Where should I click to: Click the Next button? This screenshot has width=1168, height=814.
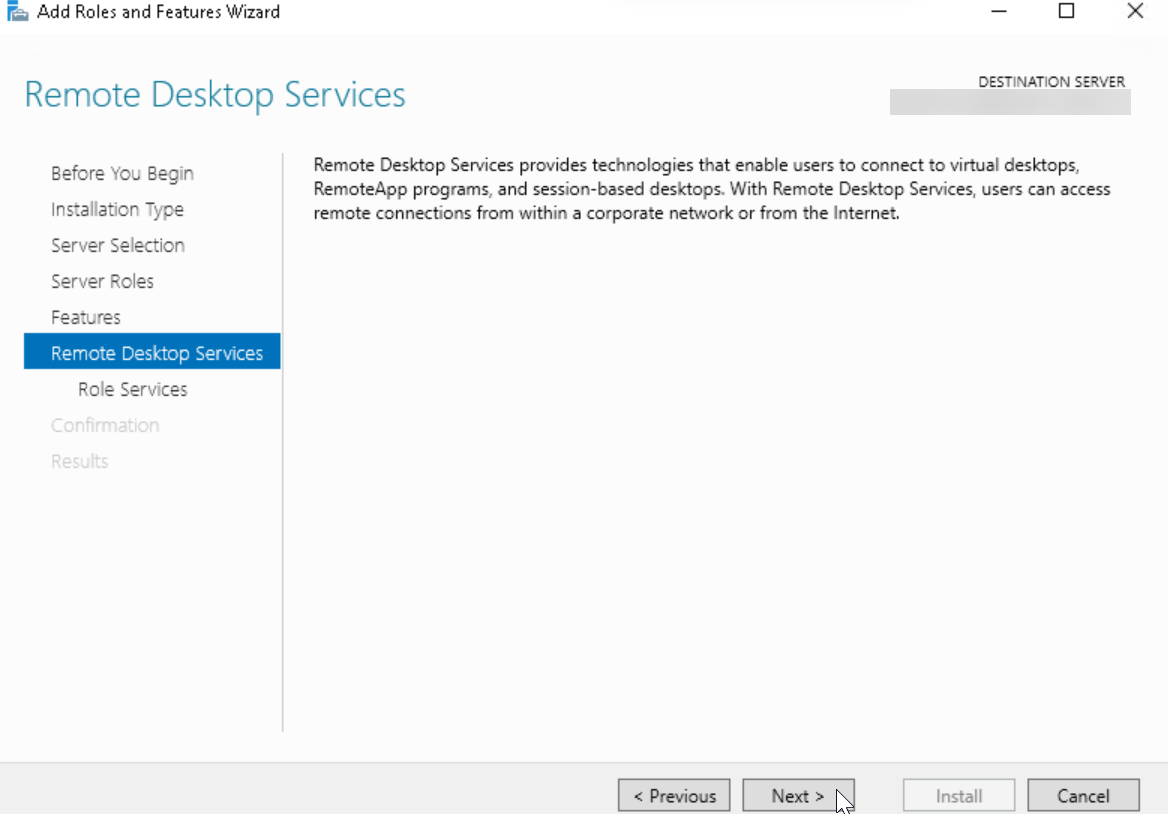coord(798,795)
